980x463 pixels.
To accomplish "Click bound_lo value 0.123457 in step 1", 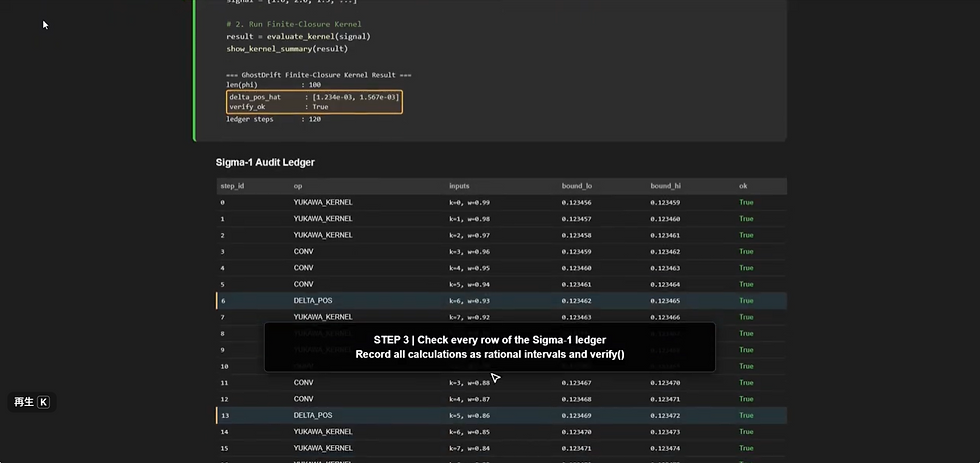I will [x=576, y=219].
